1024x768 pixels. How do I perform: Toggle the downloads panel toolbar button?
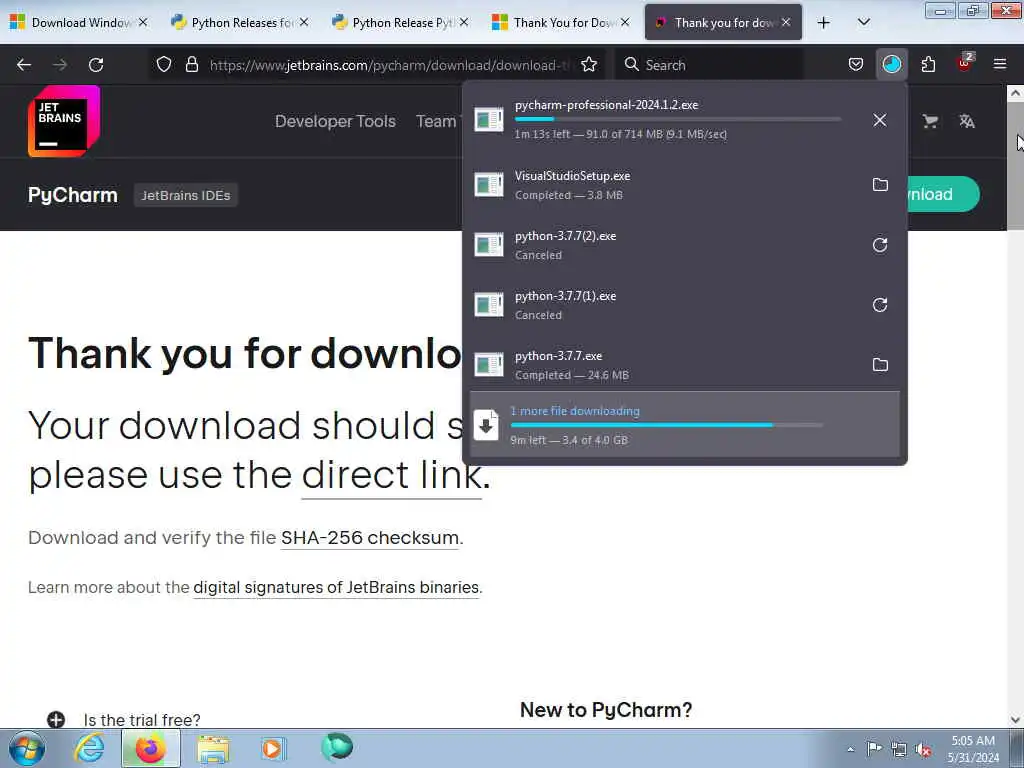[891, 65]
